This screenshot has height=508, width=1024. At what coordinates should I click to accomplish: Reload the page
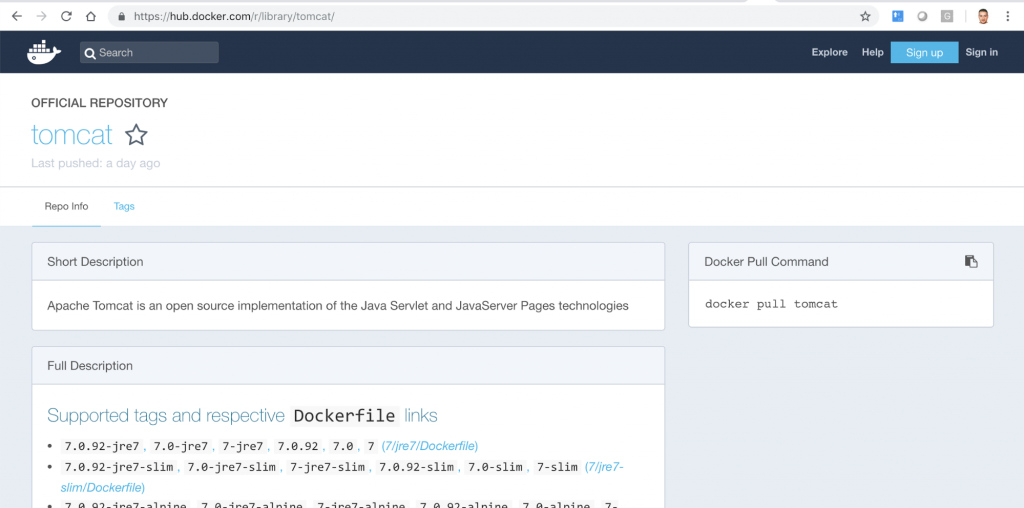pyautogui.click(x=66, y=16)
